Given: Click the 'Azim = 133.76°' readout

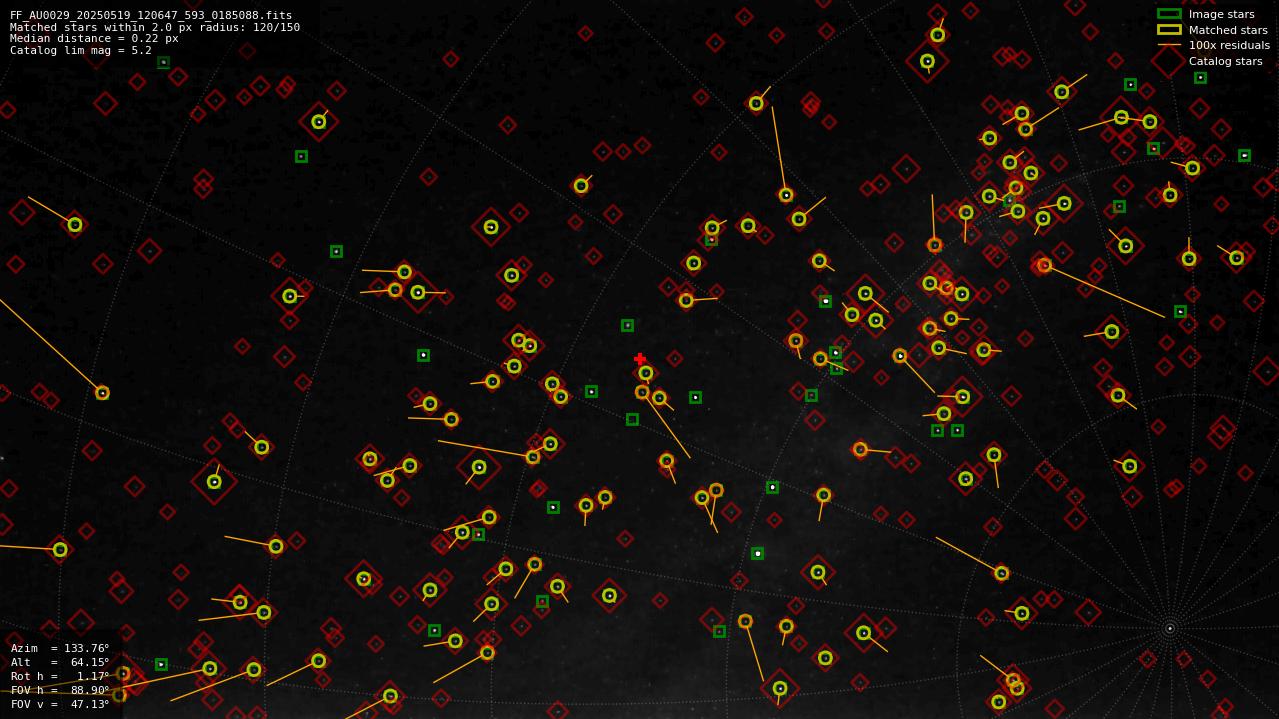Looking at the screenshot, I should [x=60, y=648].
